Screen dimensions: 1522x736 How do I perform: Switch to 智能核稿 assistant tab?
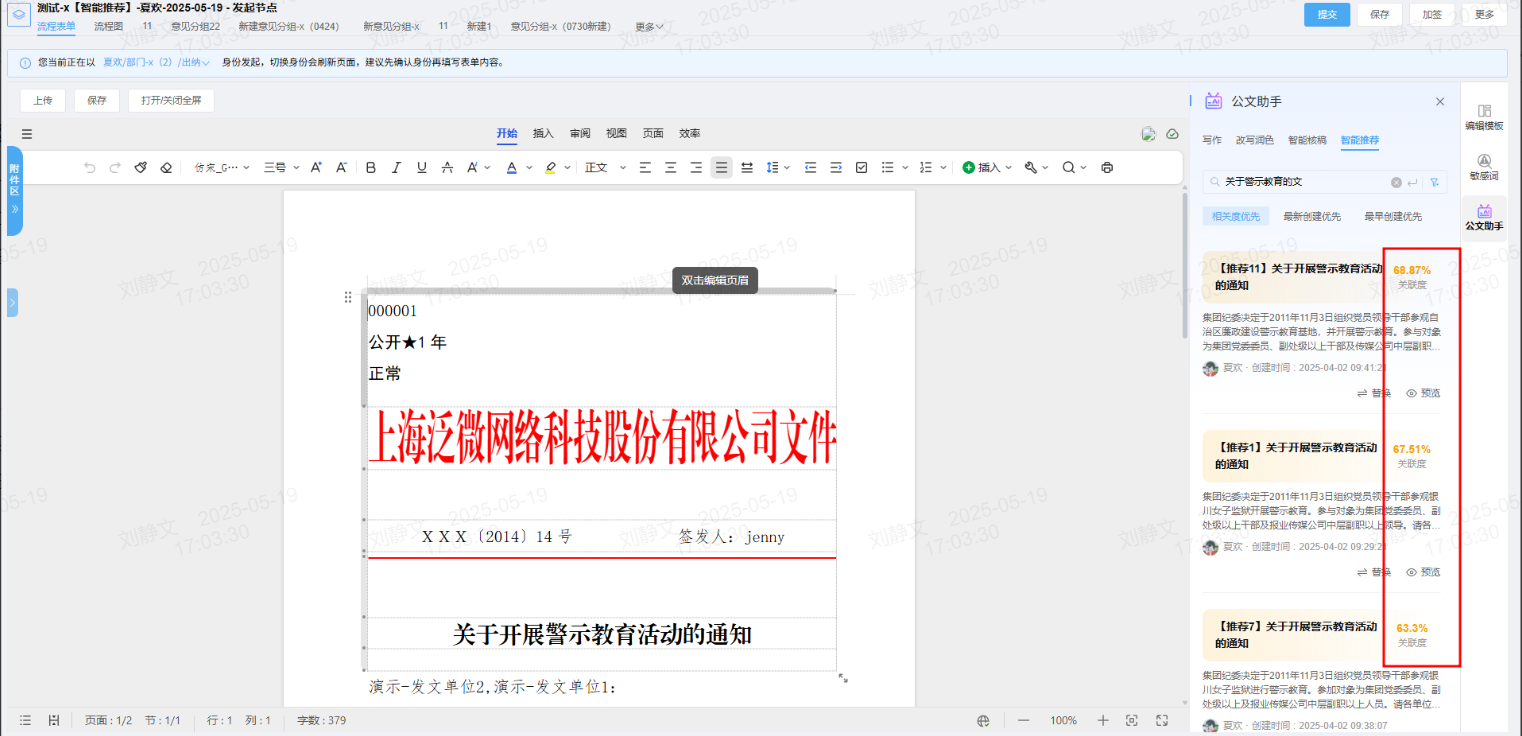coord(1307,140)
